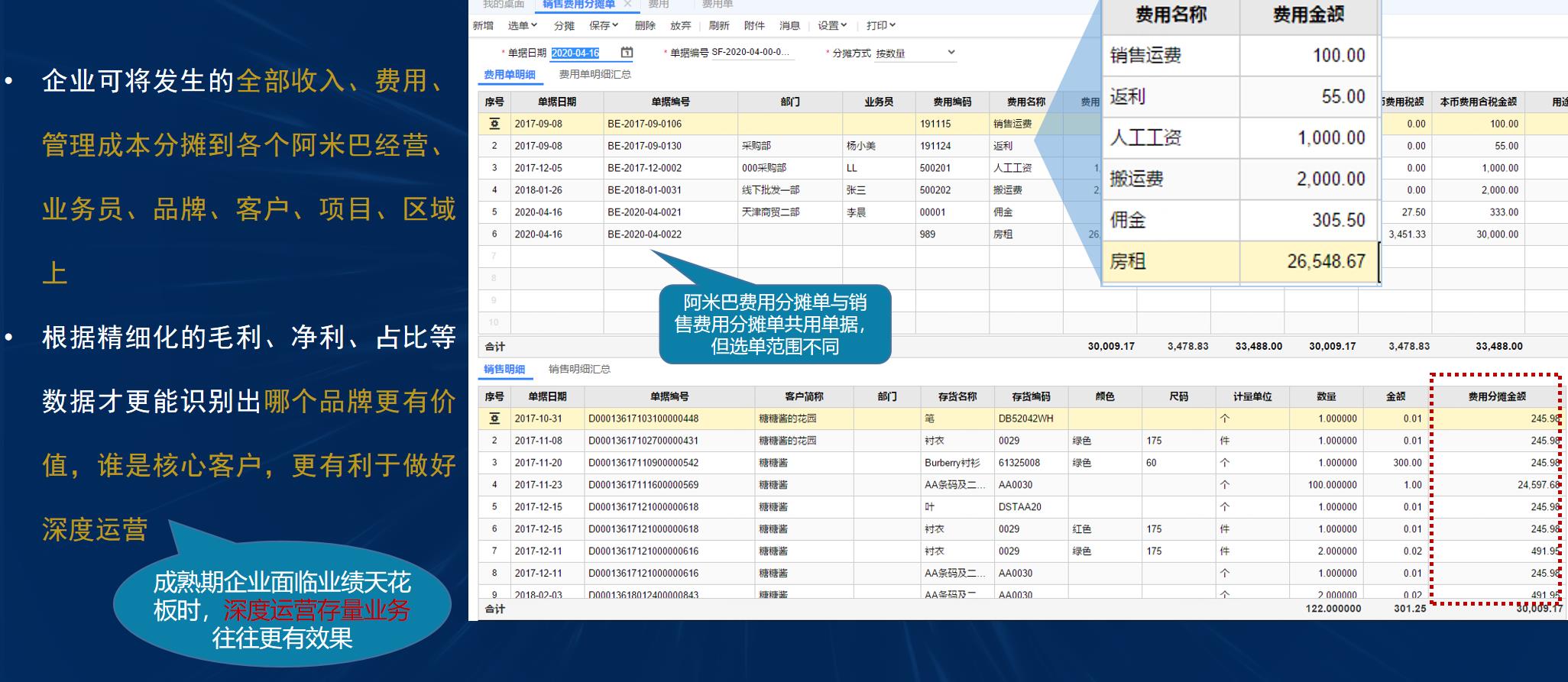Open the 附件 toolbar item
This screenshot has height=682, width=1568.
(754, 25)
